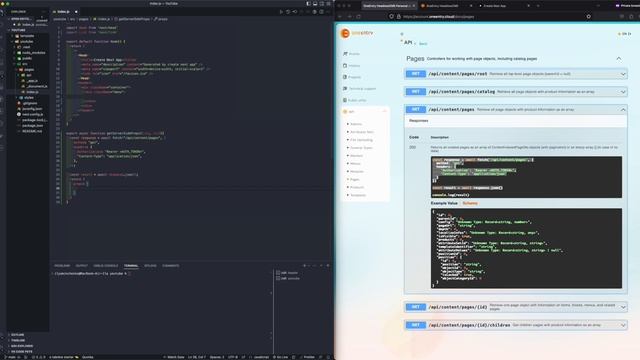Expand the styles folder in Explorer
Screen dimensions: 640x360
point(29,98)
